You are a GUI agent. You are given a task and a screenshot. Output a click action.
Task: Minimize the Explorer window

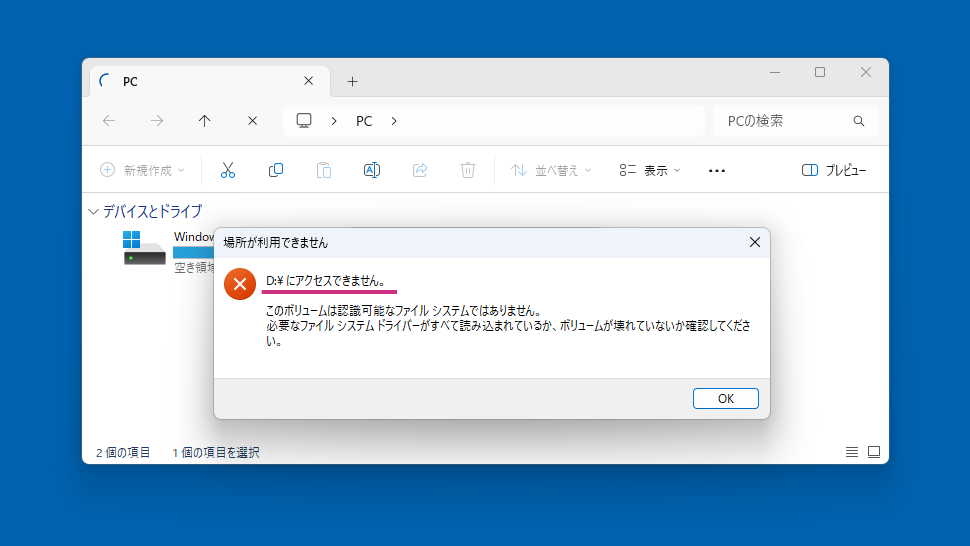pyautogui.click(x=775, y=72)
